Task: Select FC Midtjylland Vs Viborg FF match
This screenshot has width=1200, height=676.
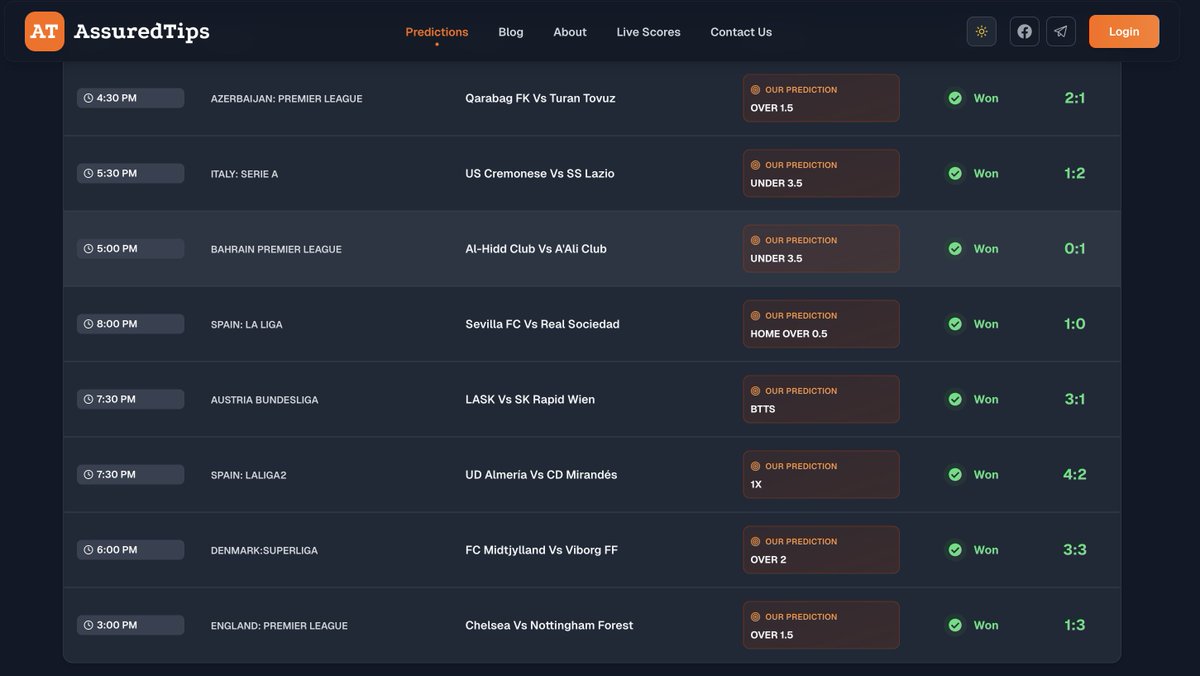Action: point(541,549)
